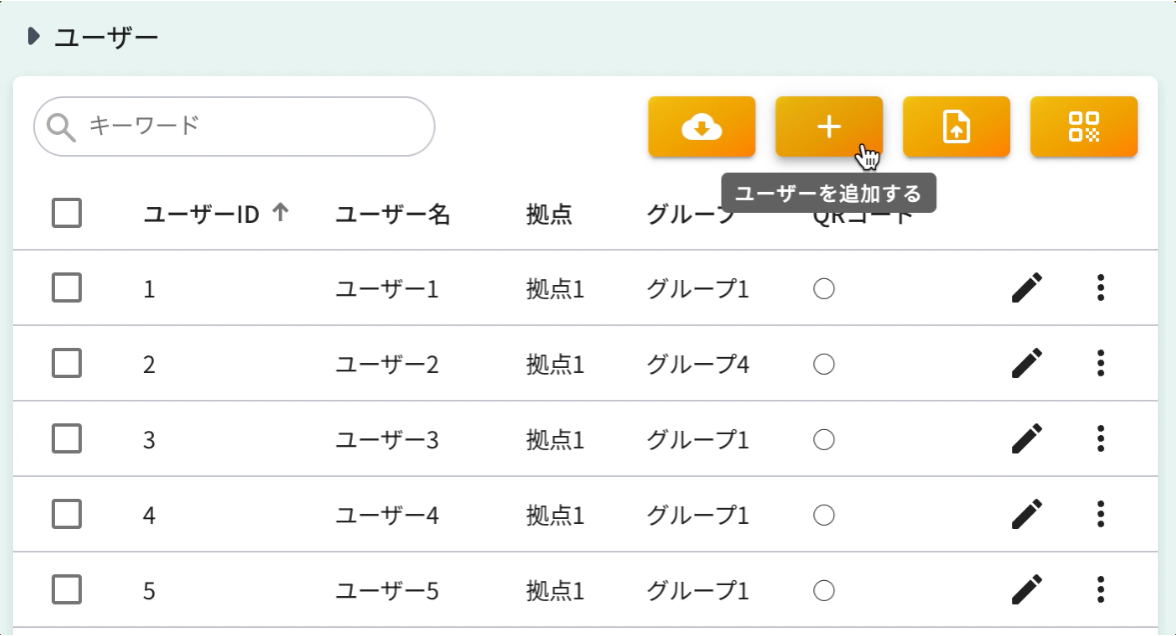Click the cloud download icon in the toolbar
This screenshot has height=636, width=1176.
point(700,126)
